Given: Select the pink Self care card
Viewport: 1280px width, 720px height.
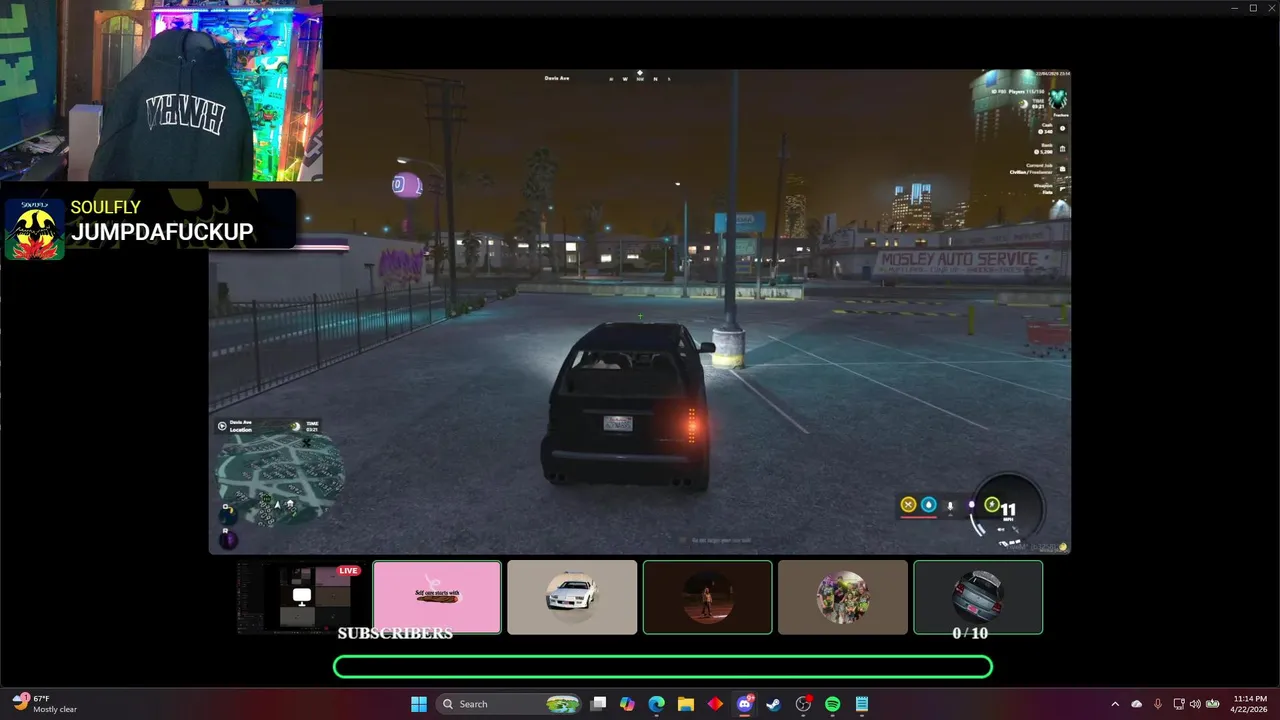Looking at the screenshot, I should (437, 597).
